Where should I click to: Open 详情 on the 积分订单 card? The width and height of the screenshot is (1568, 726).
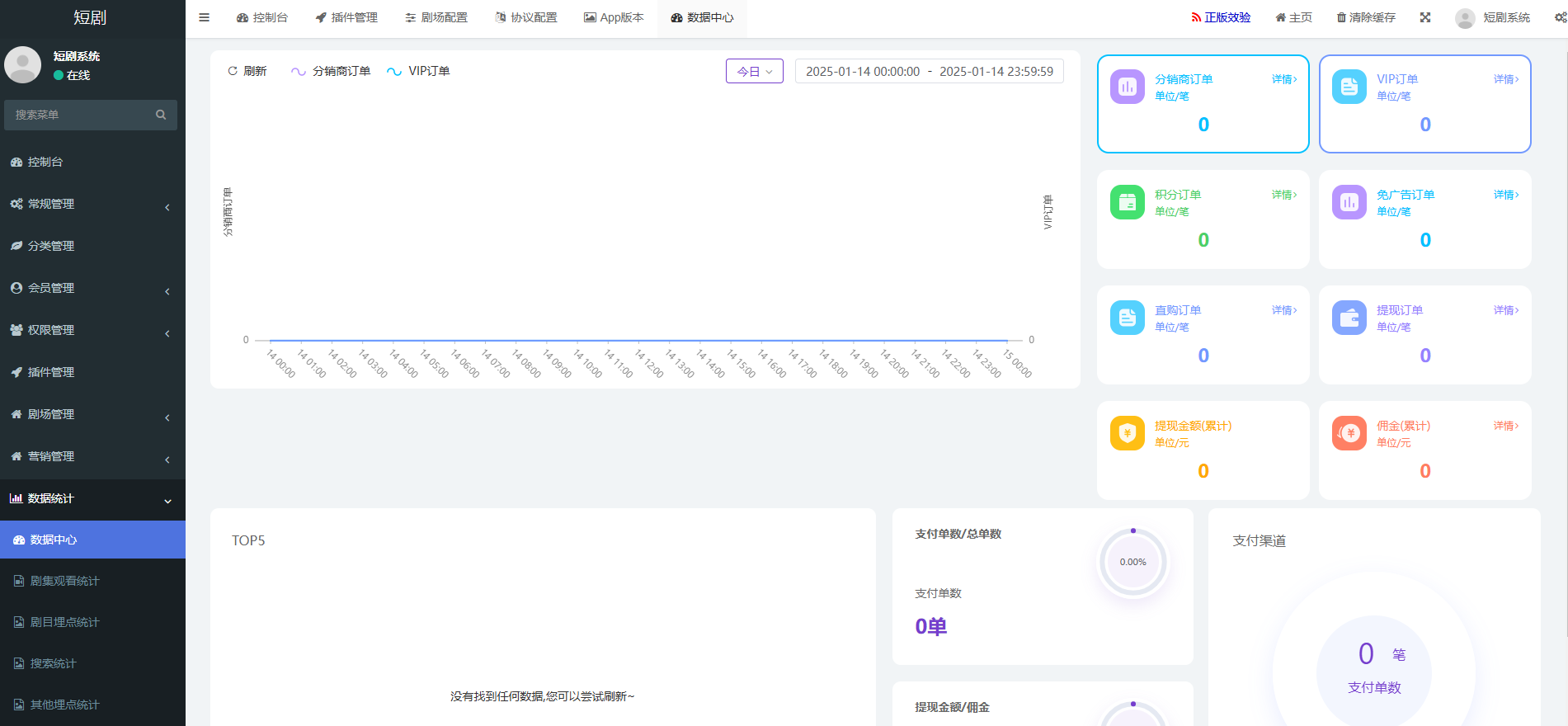1284,195
